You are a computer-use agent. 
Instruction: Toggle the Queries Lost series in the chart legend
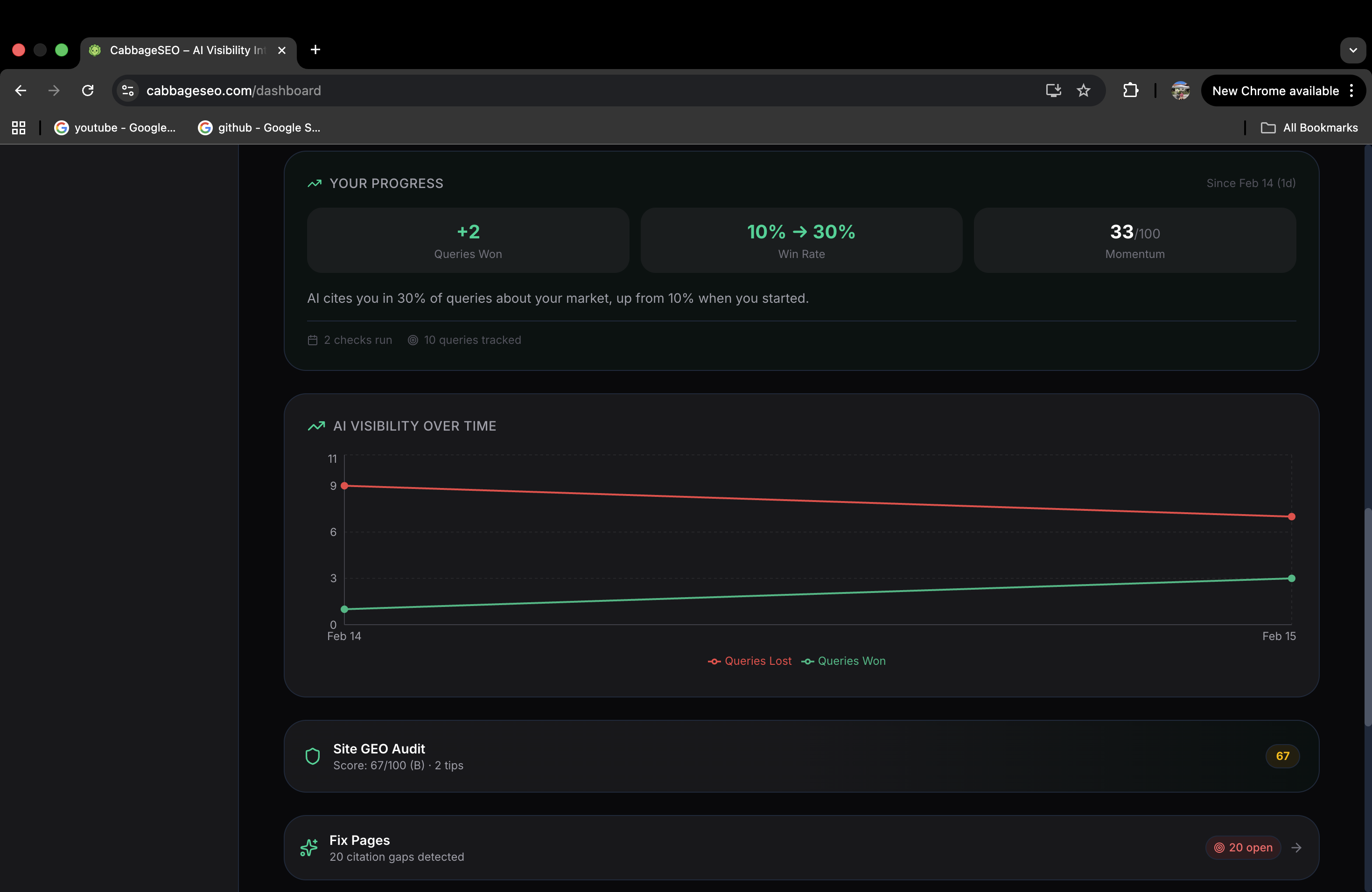749,661
